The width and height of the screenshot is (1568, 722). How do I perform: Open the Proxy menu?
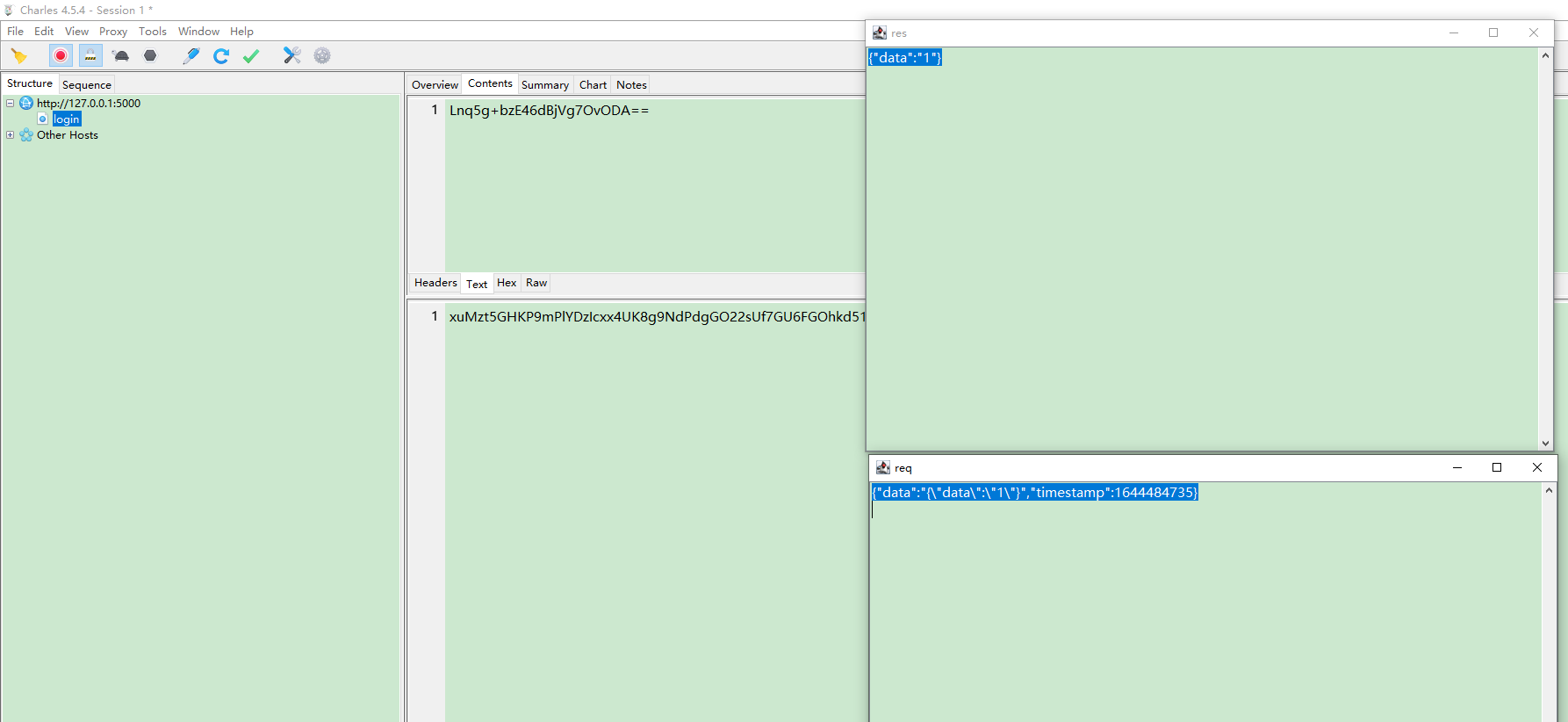point(112,32)
